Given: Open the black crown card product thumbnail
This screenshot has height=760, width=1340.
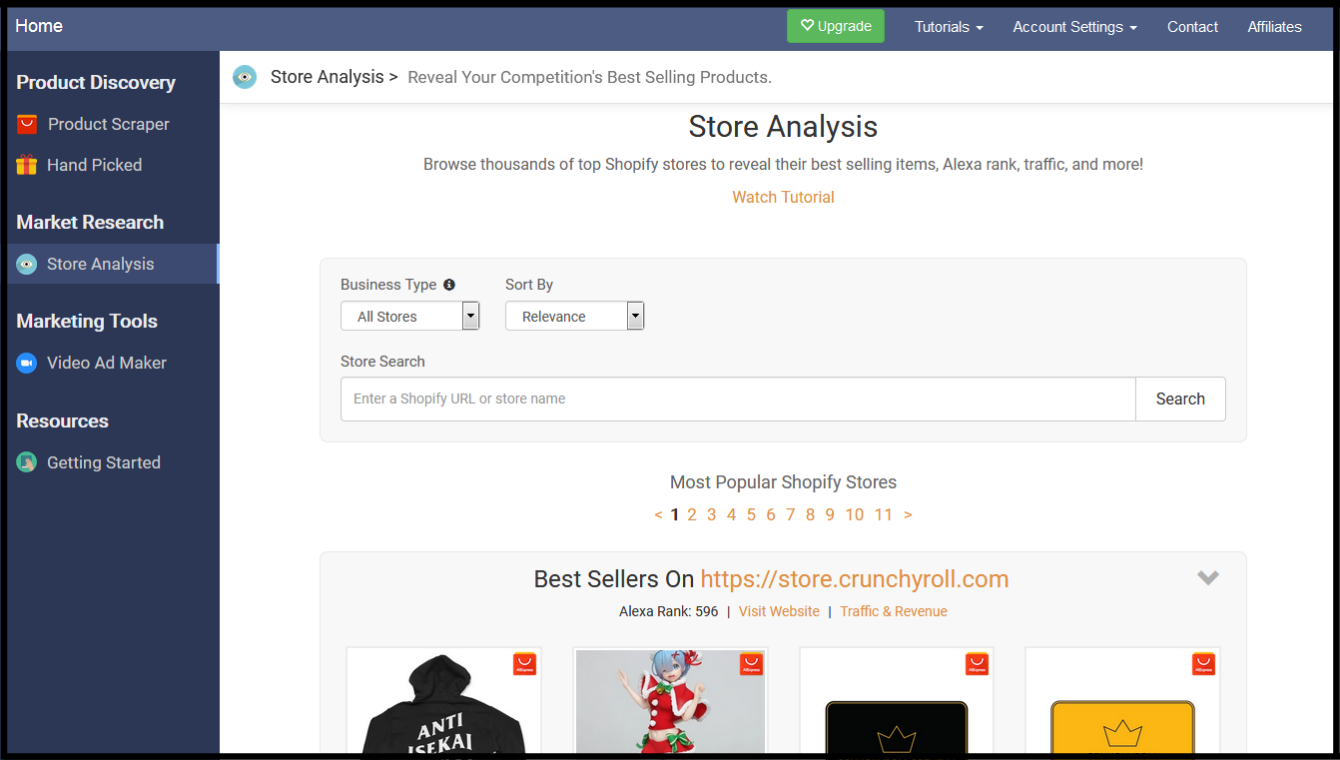Looking at the screenshot, I should [896, 700].
